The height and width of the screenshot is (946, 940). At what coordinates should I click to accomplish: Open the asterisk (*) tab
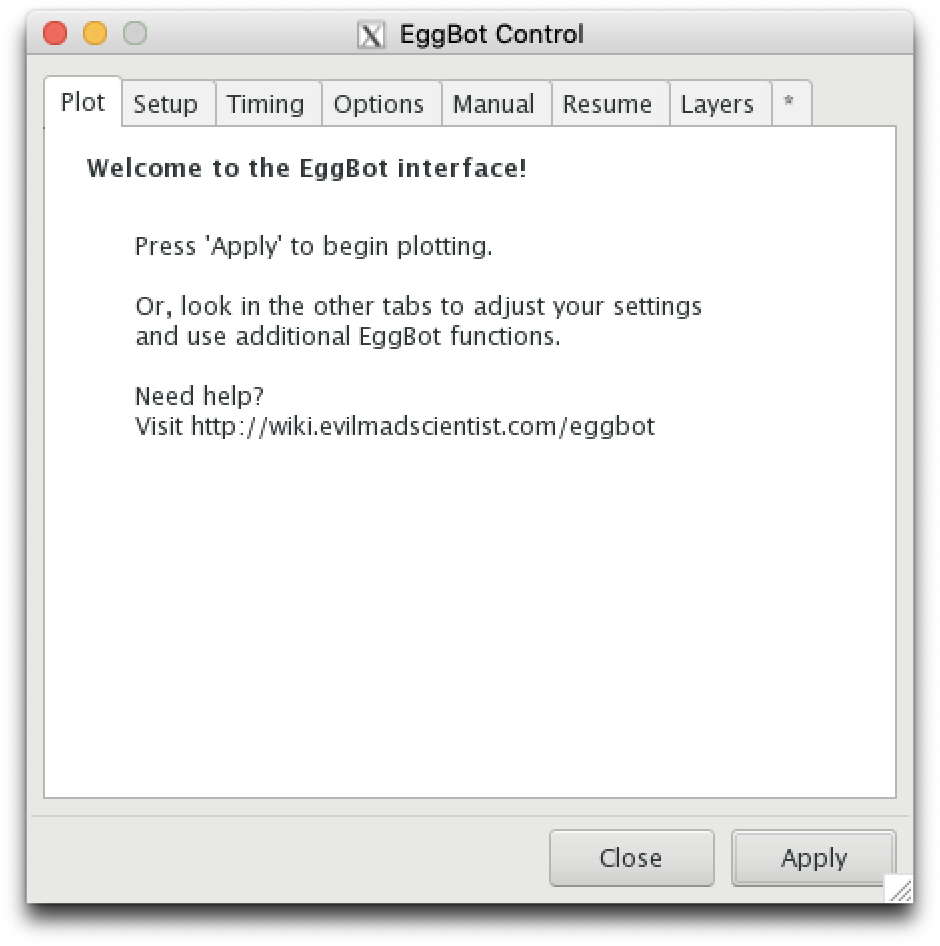pyautogui.click(x=789, y=103)
